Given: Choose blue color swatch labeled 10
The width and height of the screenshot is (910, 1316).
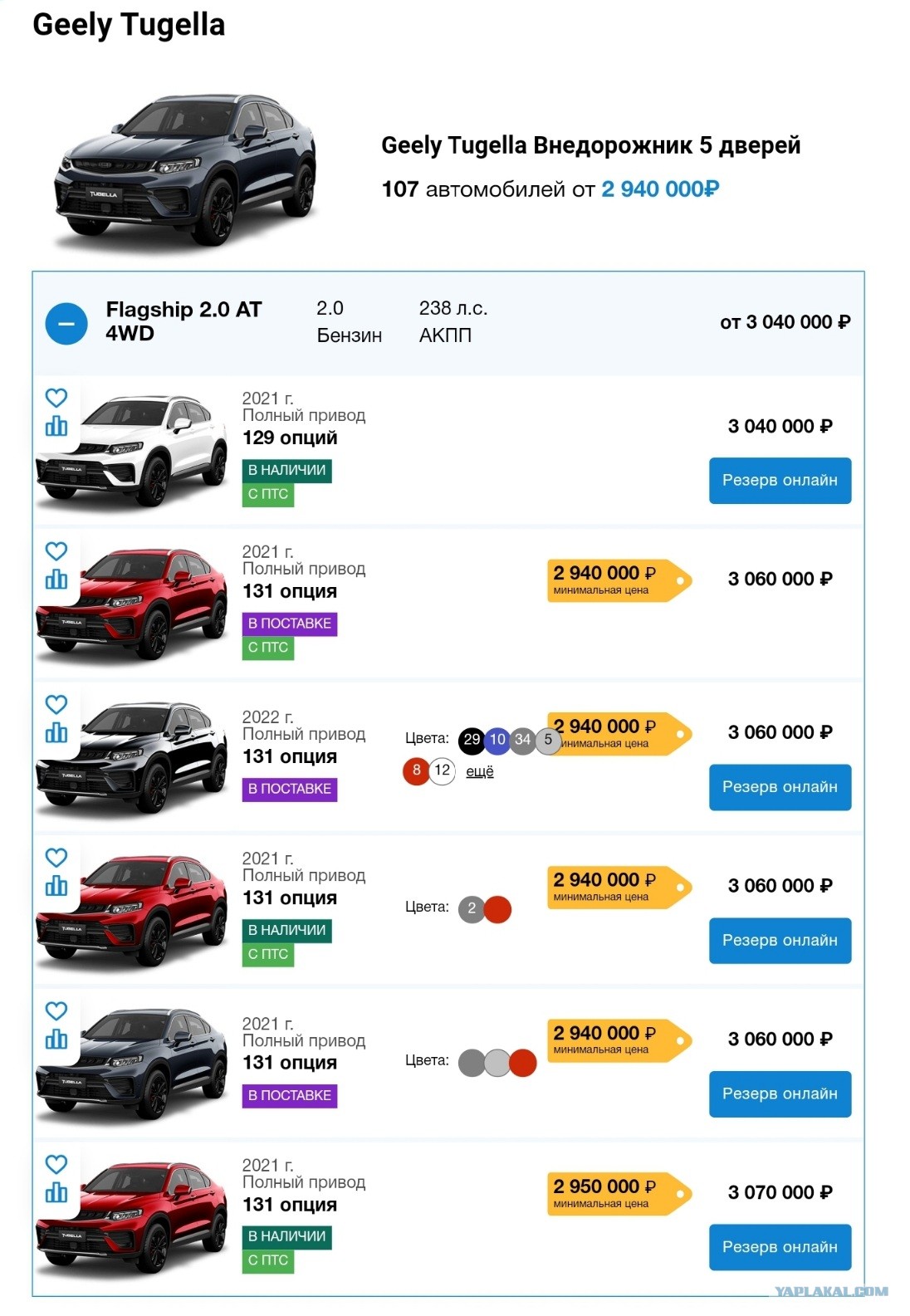Looking at the screenshot, I should (497, 739).
